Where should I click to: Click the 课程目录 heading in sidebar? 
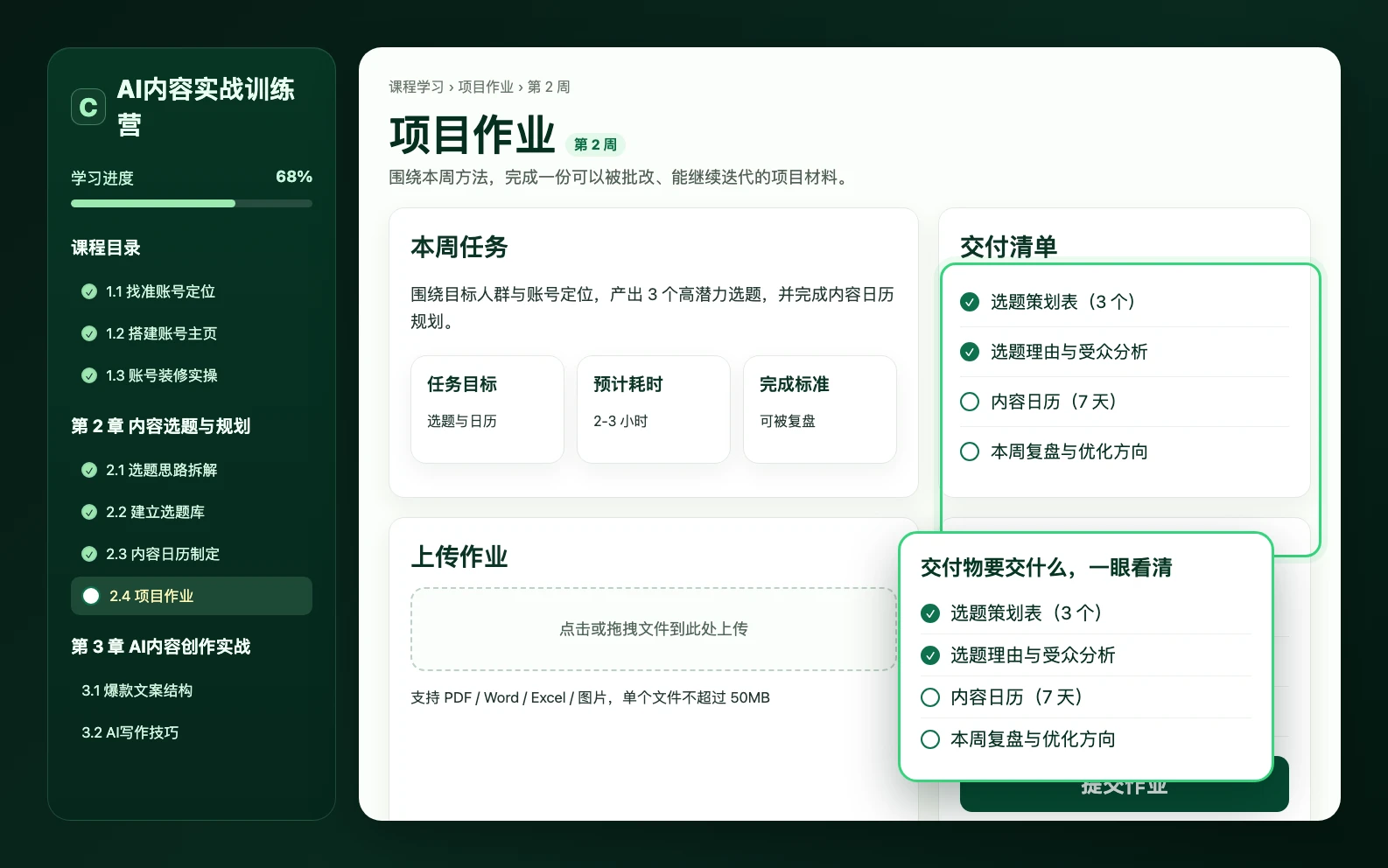click(106, 248)
